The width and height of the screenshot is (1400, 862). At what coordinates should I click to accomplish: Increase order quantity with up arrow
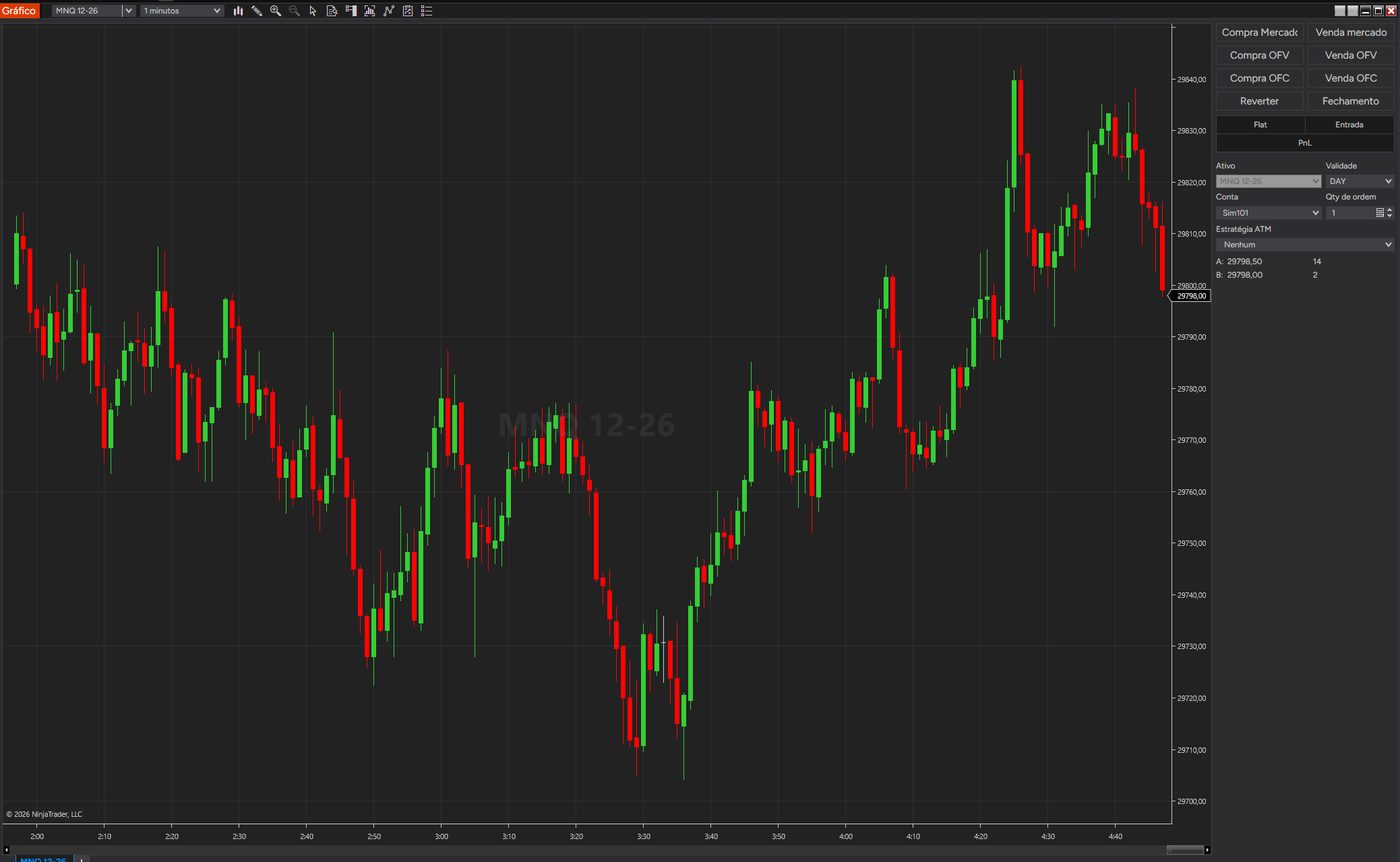coord(1390,210)
